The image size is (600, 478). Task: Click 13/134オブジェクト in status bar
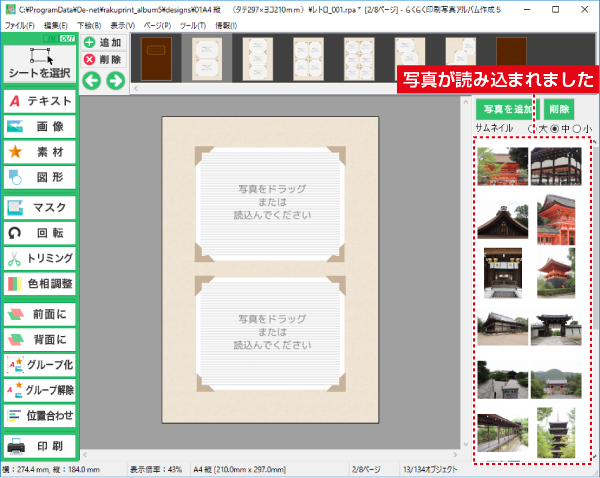(430, 469)
